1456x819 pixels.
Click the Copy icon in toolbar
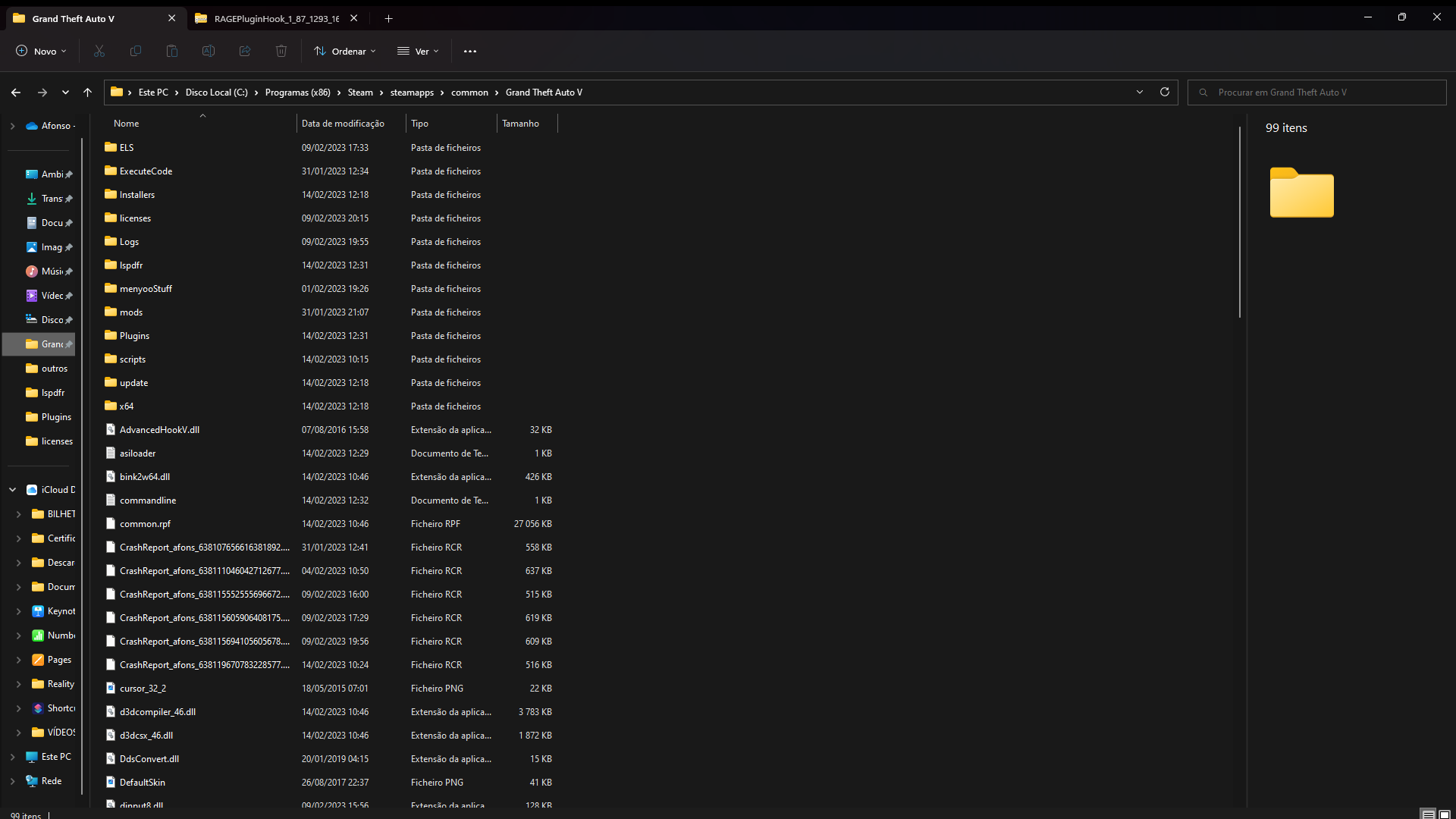[x=136, y=51]
